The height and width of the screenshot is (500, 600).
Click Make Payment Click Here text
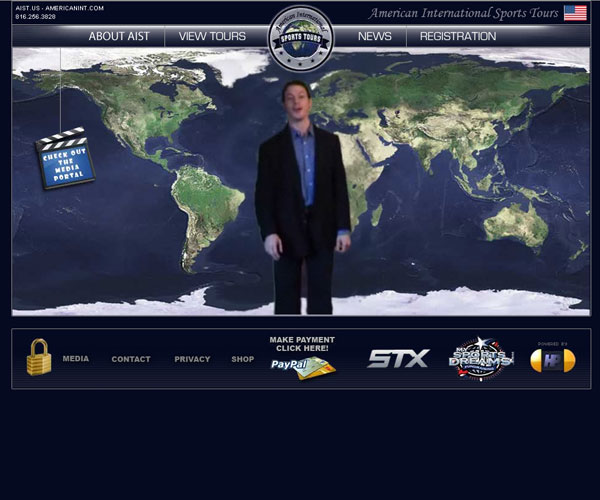(302, 344)
